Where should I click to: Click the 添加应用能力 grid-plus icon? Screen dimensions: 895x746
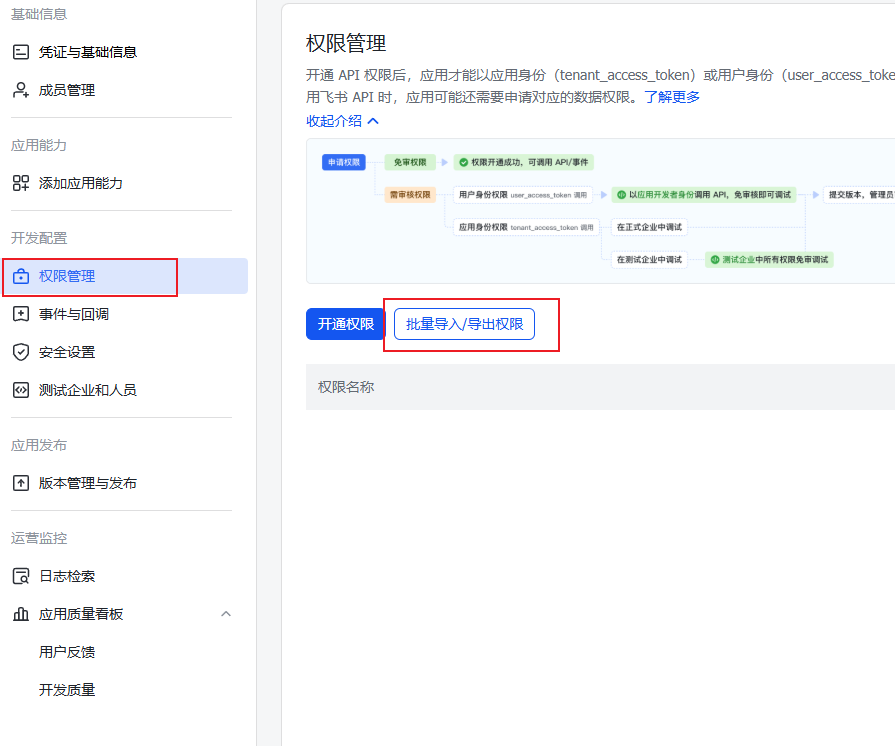21,183
